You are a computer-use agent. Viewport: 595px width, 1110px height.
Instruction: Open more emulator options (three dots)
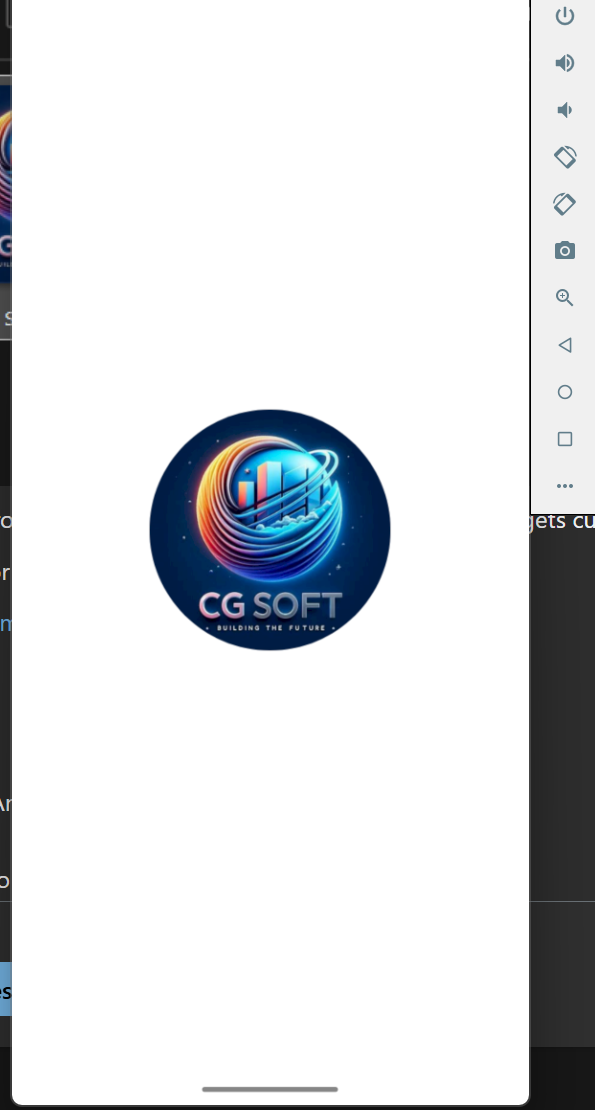point(565,486)
